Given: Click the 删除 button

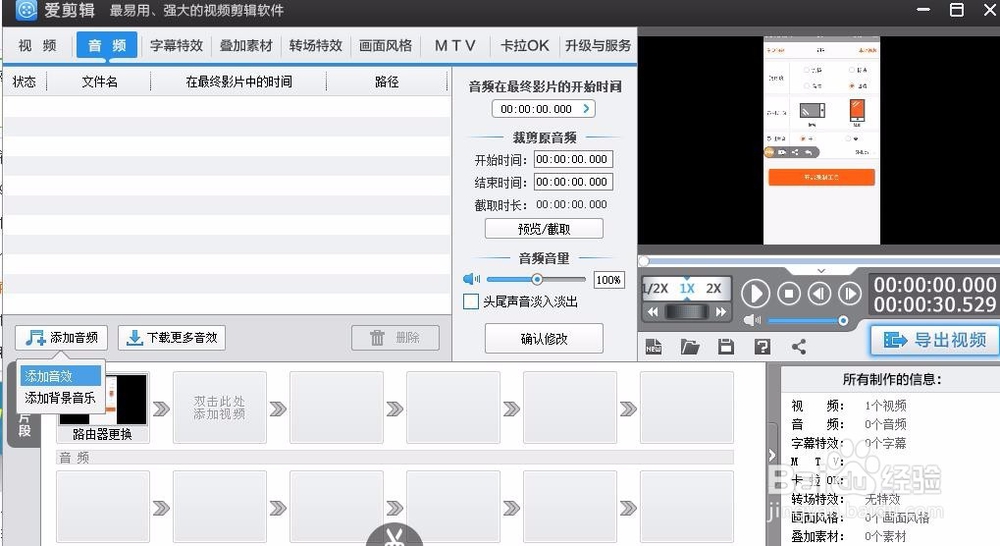Looking at the screenshot, I should pos(395,337).
